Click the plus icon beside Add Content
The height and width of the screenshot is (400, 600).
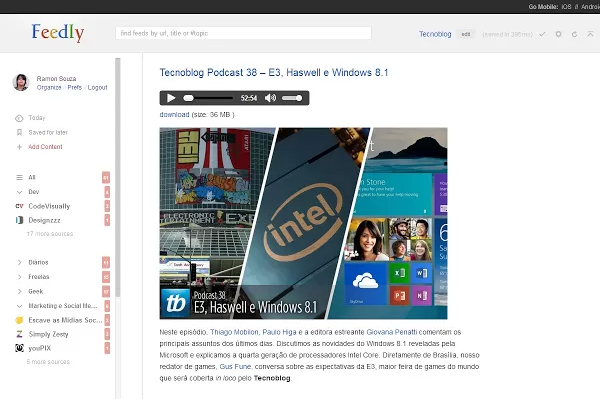19,147
